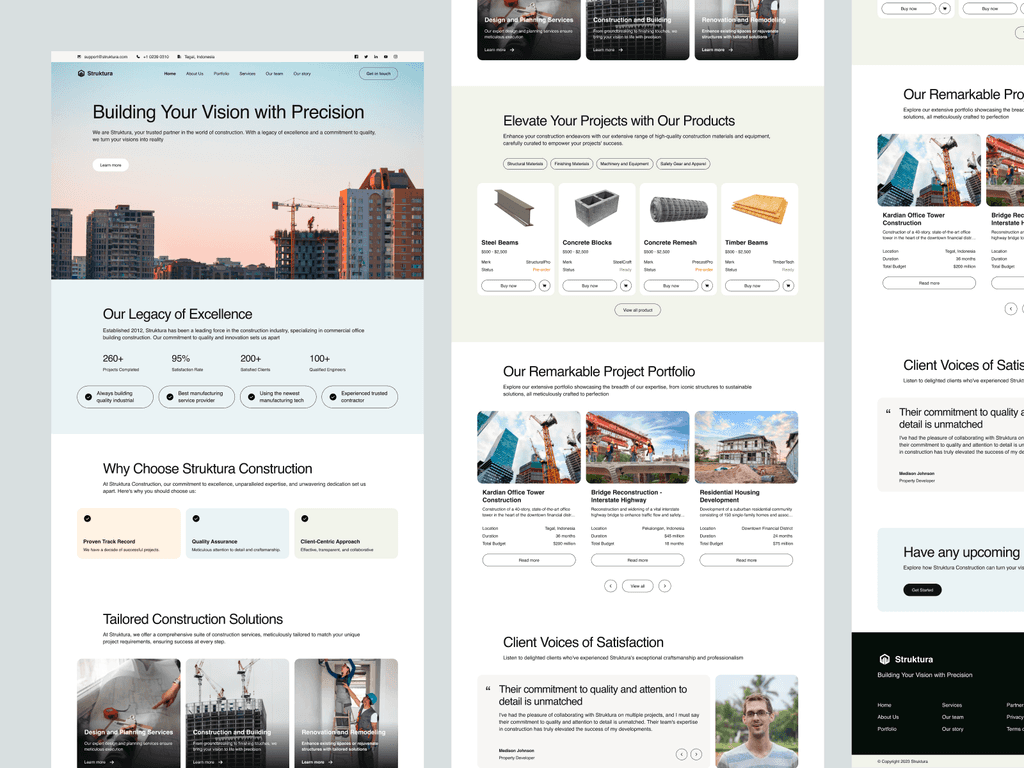Screen dimensions: 1024x768
Task: Click the cart icon on Timber Beams card
Action: tap(788, 285)
